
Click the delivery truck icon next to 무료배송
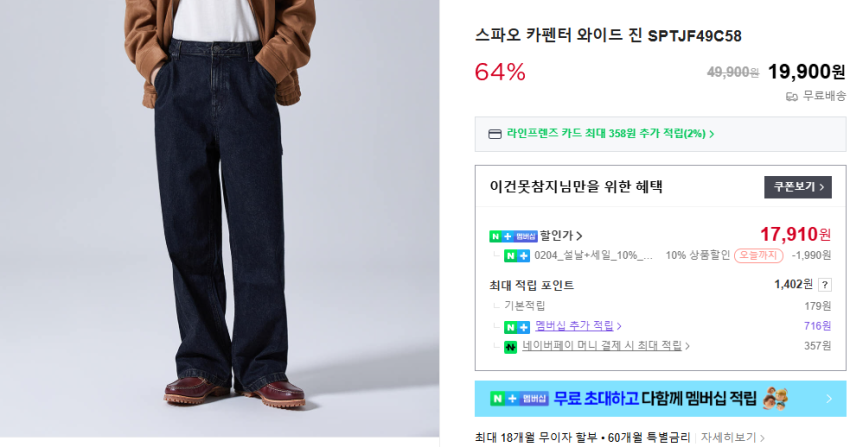(792, 97)
